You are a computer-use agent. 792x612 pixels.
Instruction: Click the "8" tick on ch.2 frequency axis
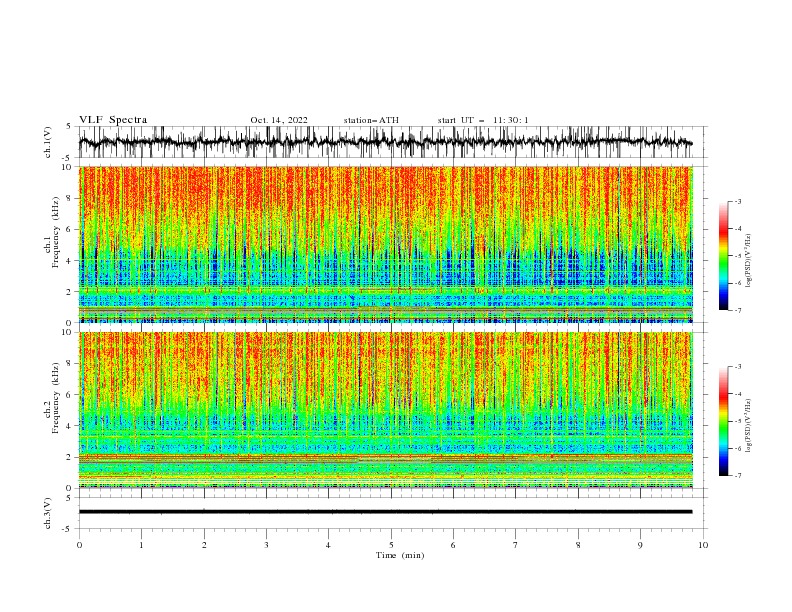coord(71,364)
